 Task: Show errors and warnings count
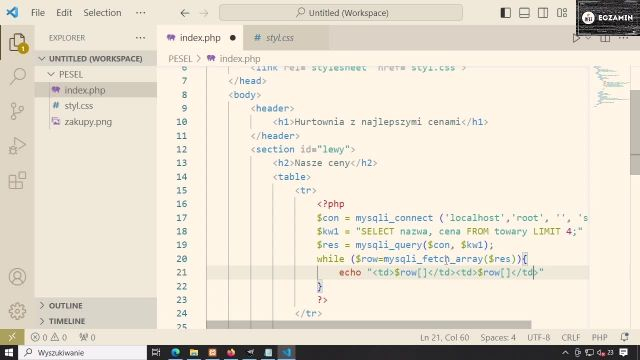[49, 337]
